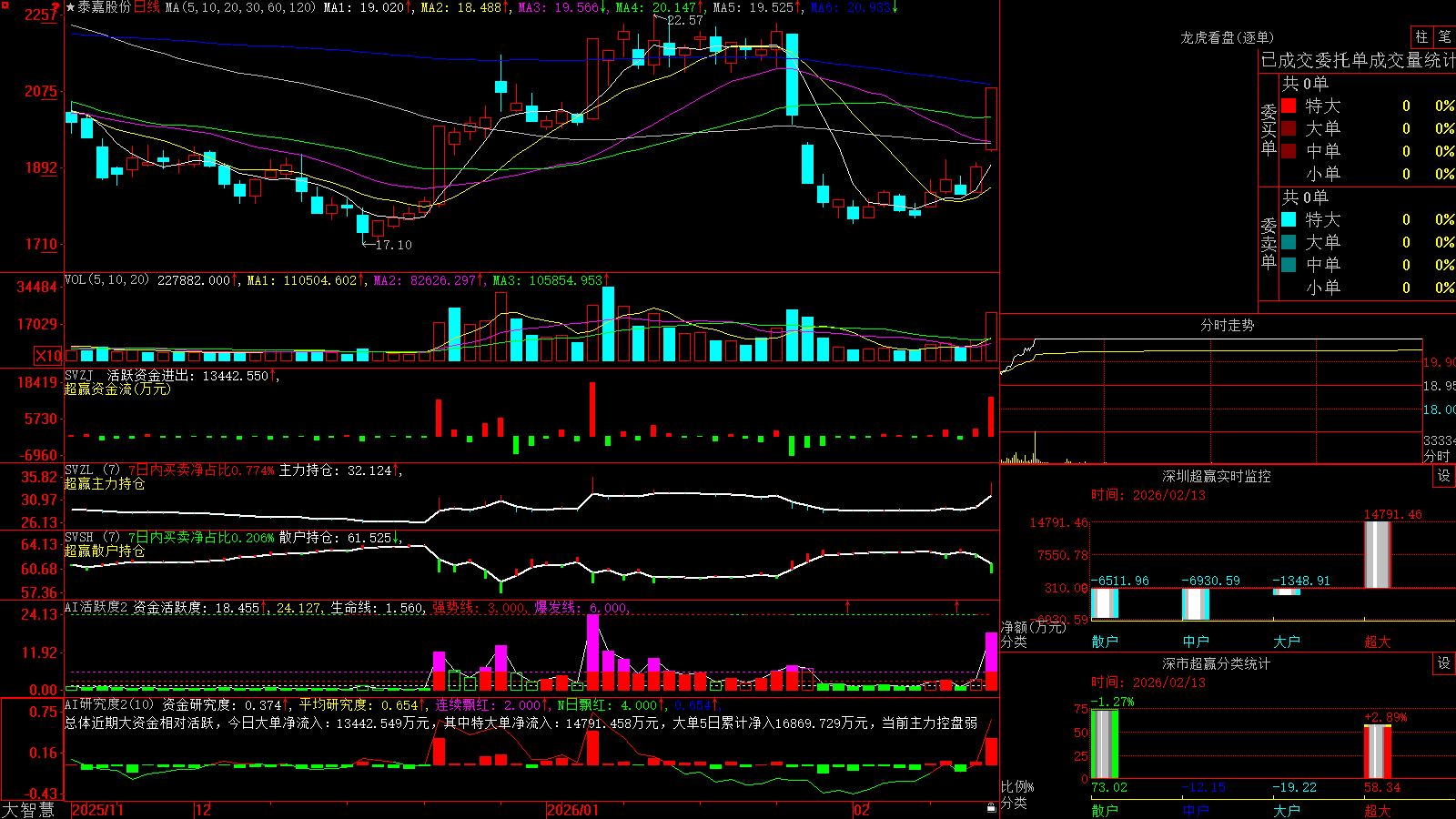Click the 龙虎看盘(逐单) panel title
The width and height of the screenshot is (1456, 819).
pos(1228,37)
